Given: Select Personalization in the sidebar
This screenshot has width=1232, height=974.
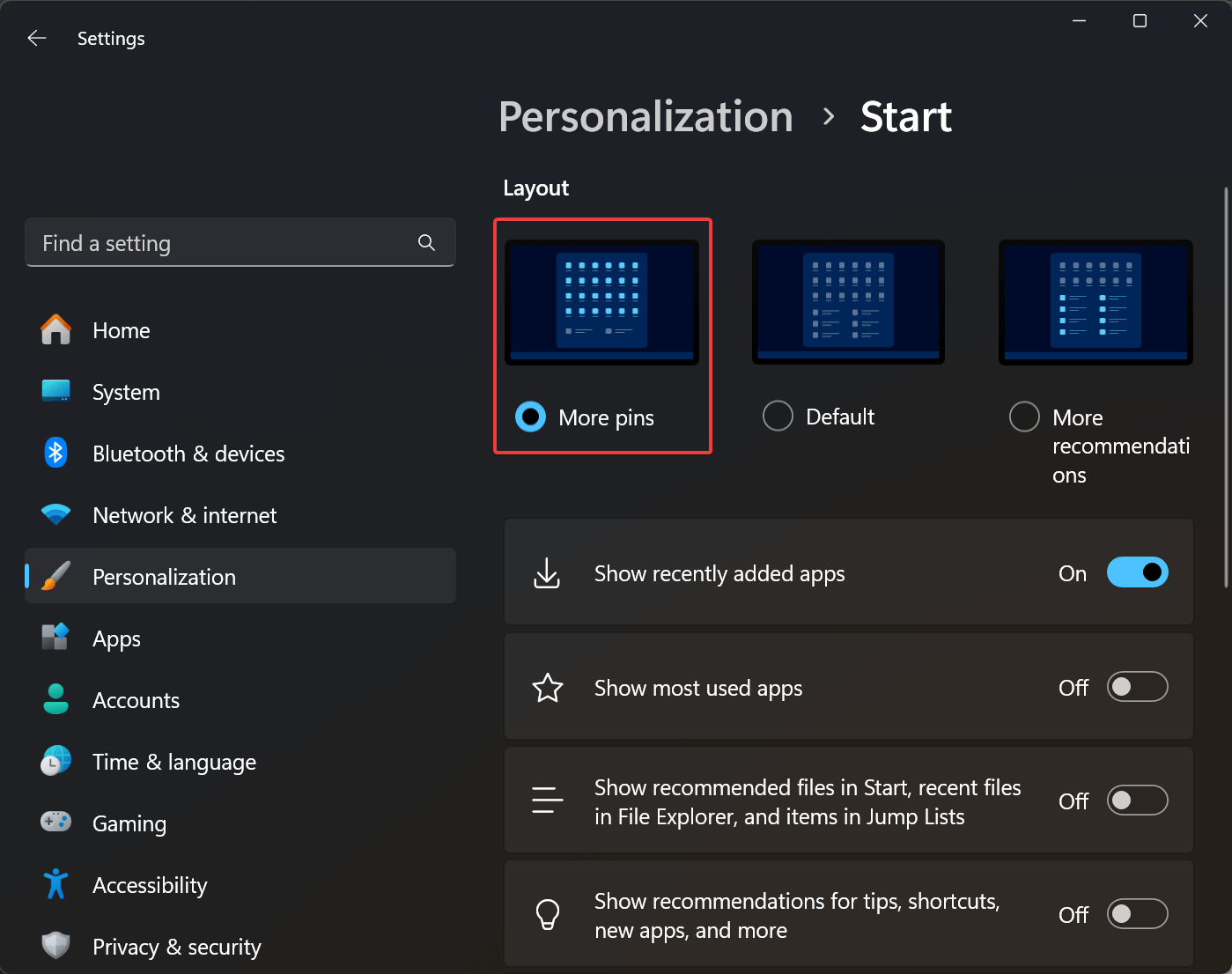Looking at the screenshot, I should (240, 576).
